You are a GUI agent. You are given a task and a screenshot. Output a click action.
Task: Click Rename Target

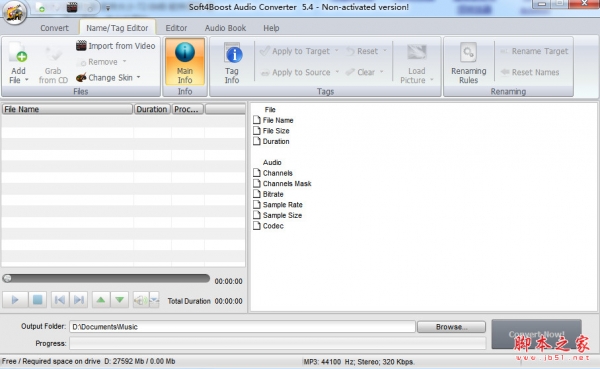pos(534,51)
